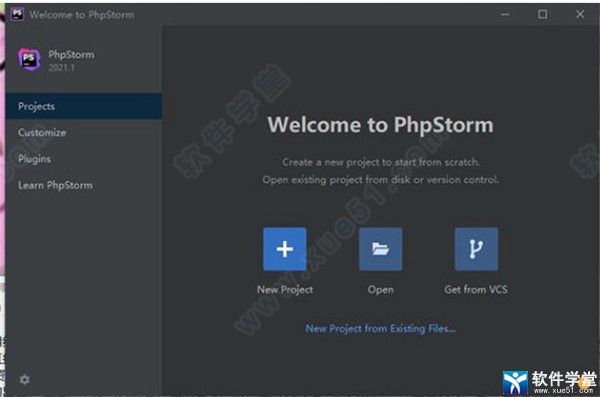Go to Learn PhpStorm tab
This screenshot has height=397, width=600.
click(84, 185)
